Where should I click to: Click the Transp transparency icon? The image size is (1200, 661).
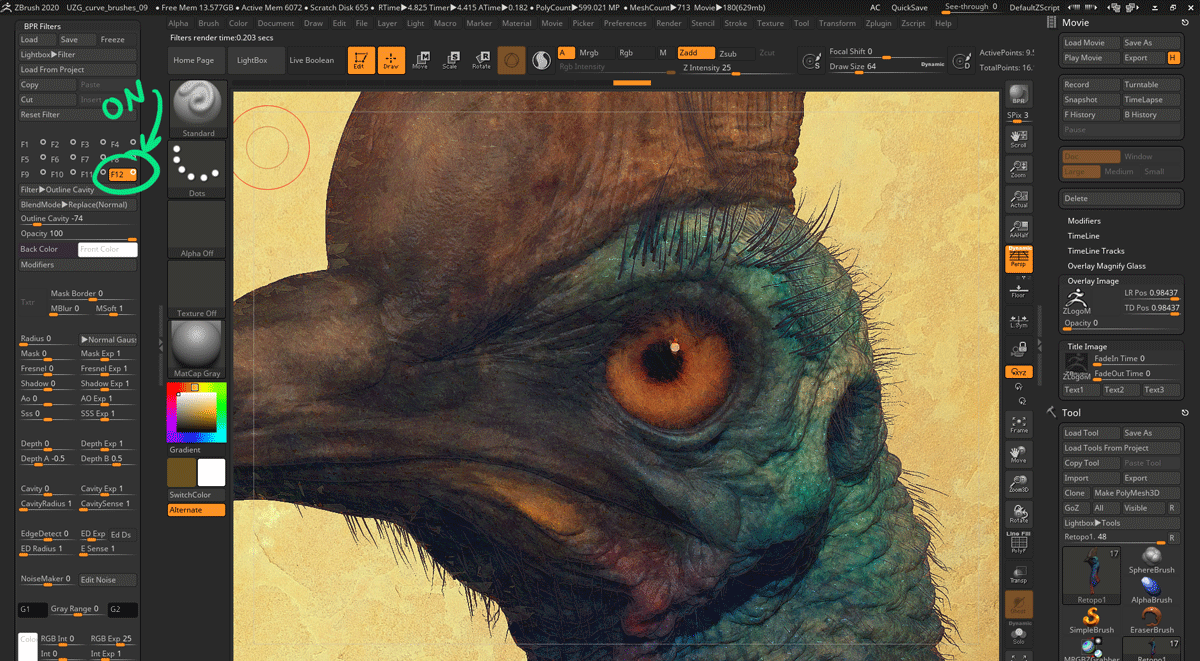click(1018, 574)
